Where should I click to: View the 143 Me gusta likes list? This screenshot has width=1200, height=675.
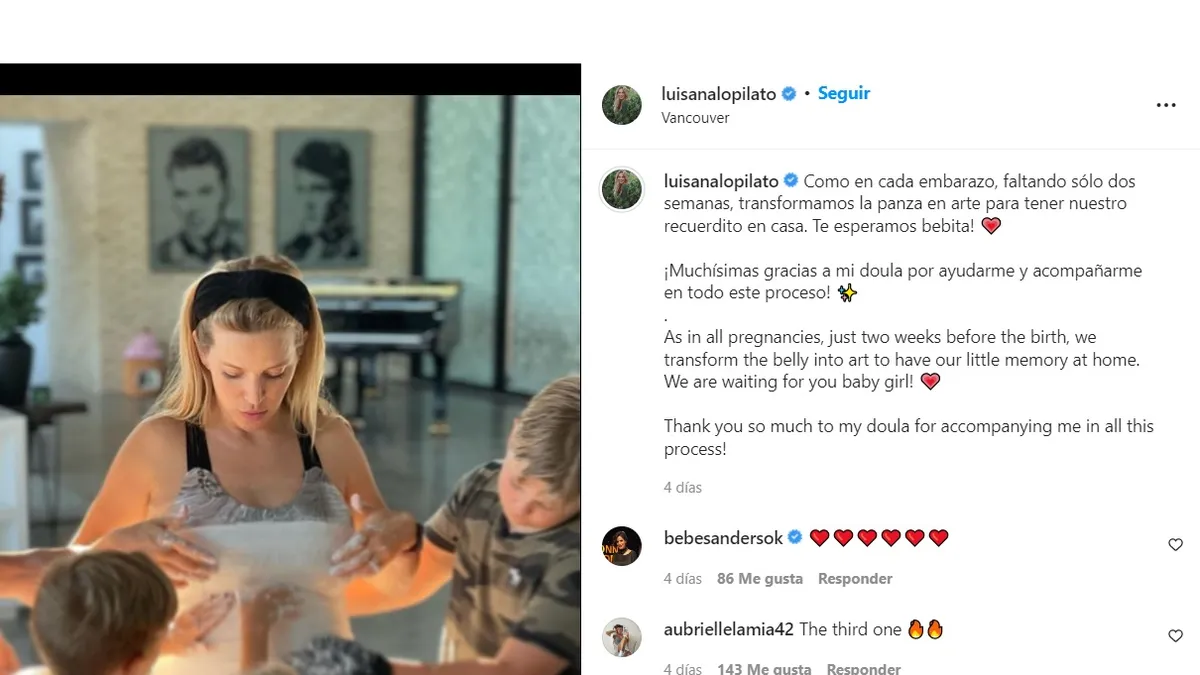pos(761,668)
